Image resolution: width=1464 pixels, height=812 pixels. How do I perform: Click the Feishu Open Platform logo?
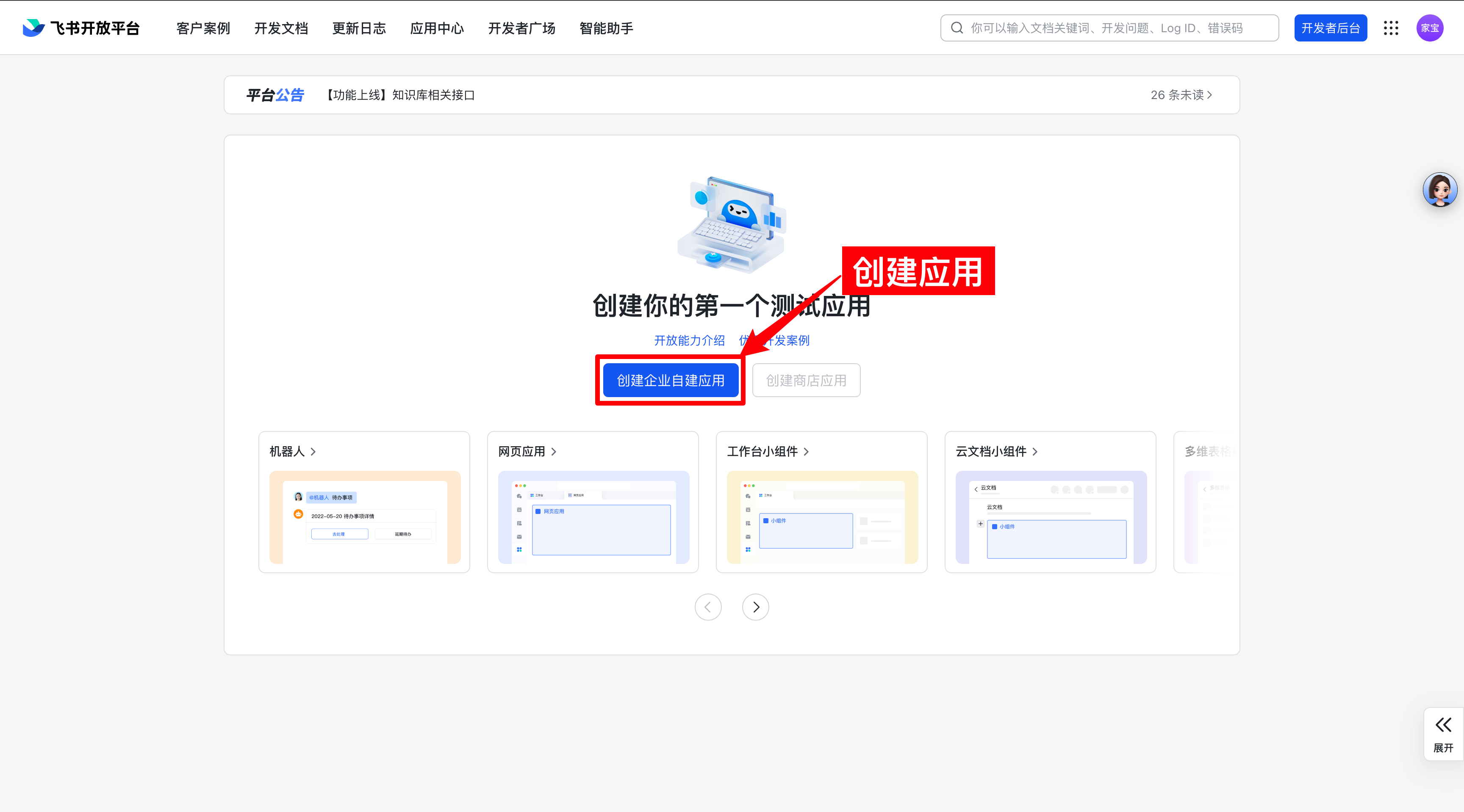click(x=81, y=28)
